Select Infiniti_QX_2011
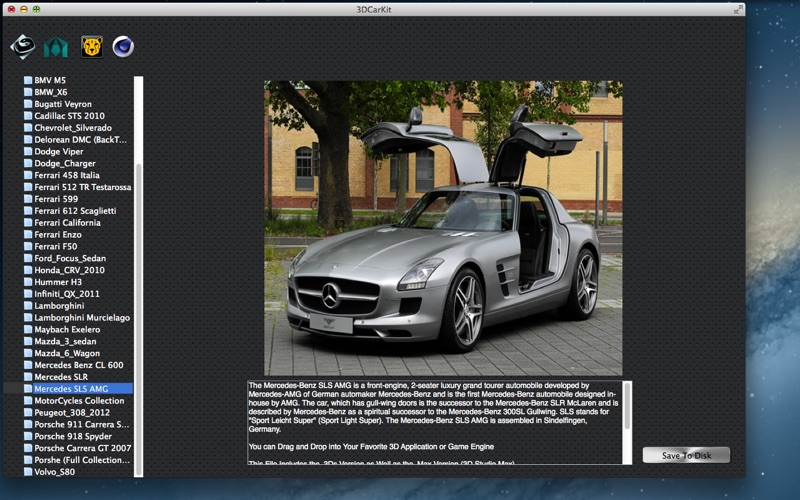The width and height of the screenshot is (800, 500). click(x=67, y=294)
